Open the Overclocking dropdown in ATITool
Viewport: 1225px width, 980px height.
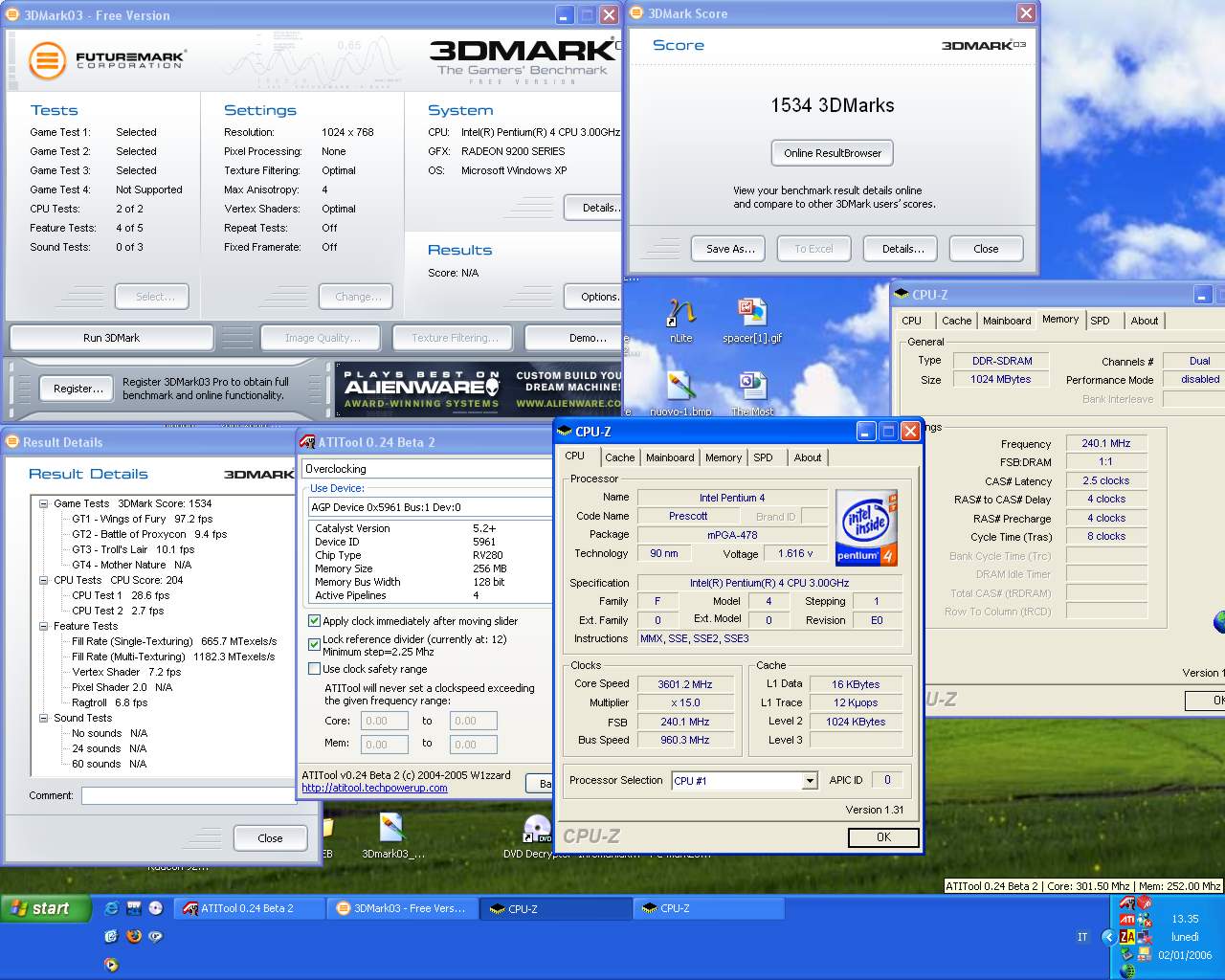click(x=428, y=469)
